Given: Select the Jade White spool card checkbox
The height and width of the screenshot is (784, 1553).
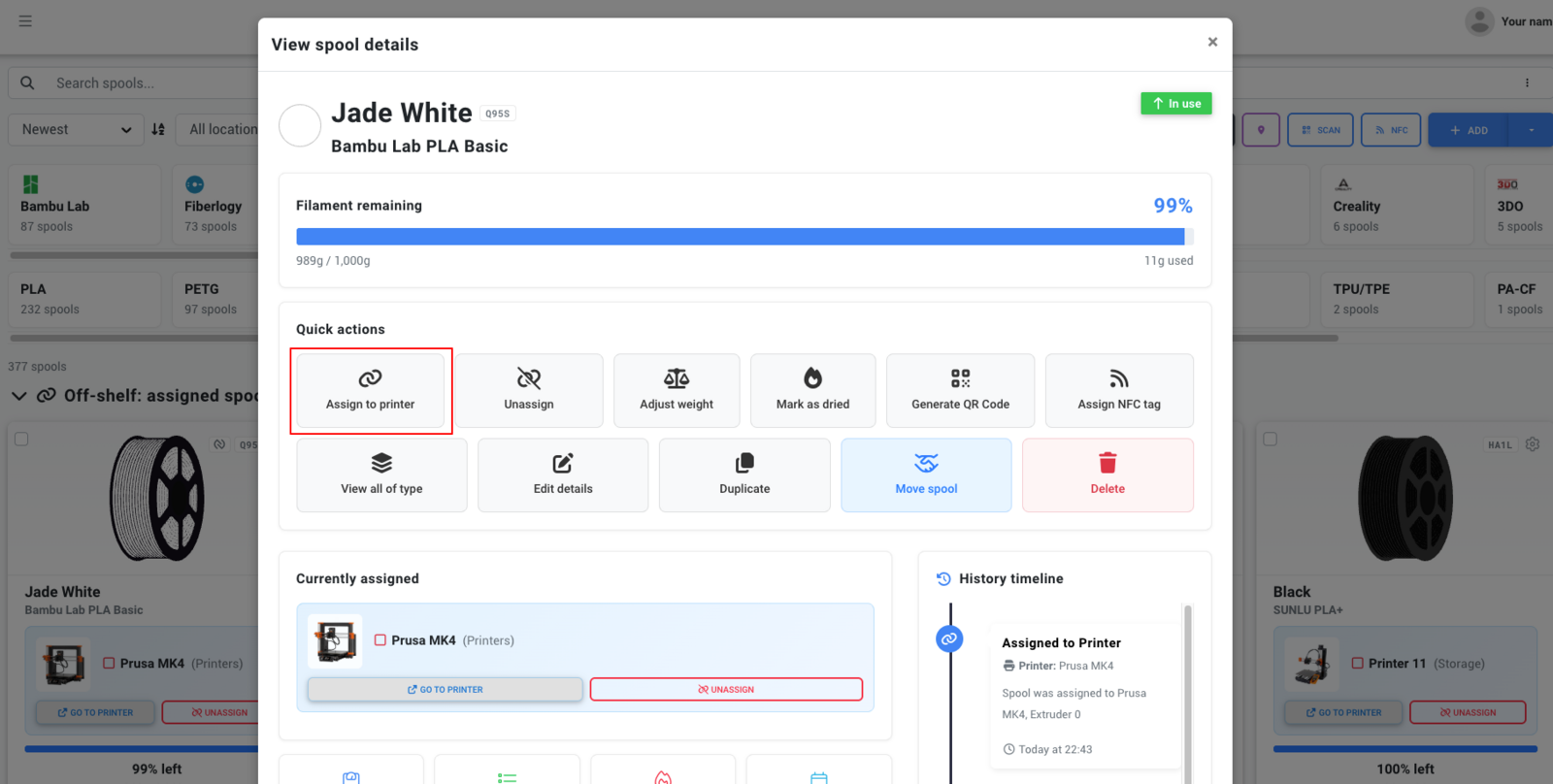Looking at the screenshot, I should point(21,439).
